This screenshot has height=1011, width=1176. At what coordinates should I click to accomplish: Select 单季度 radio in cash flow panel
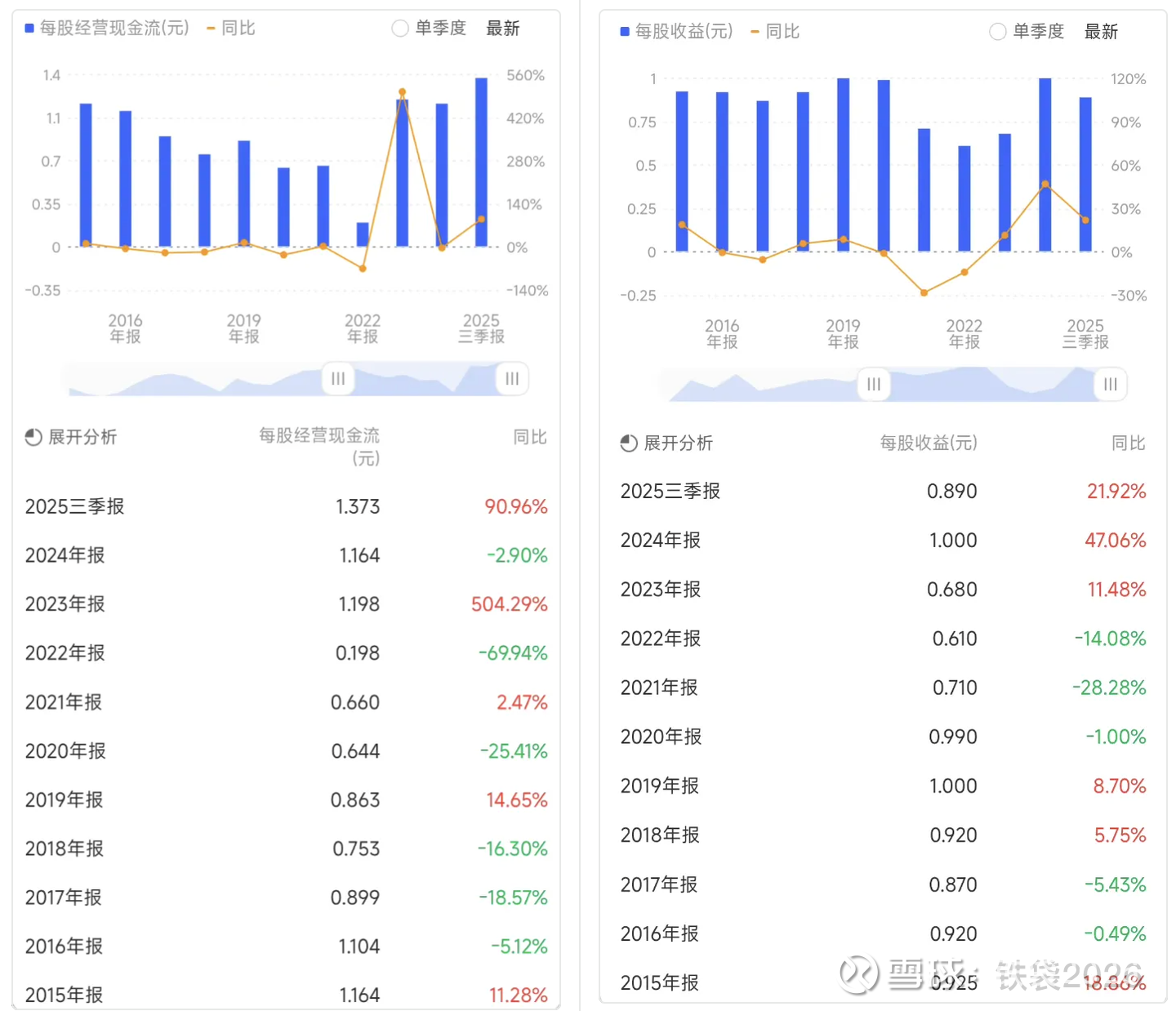click(x=400, y=29)
